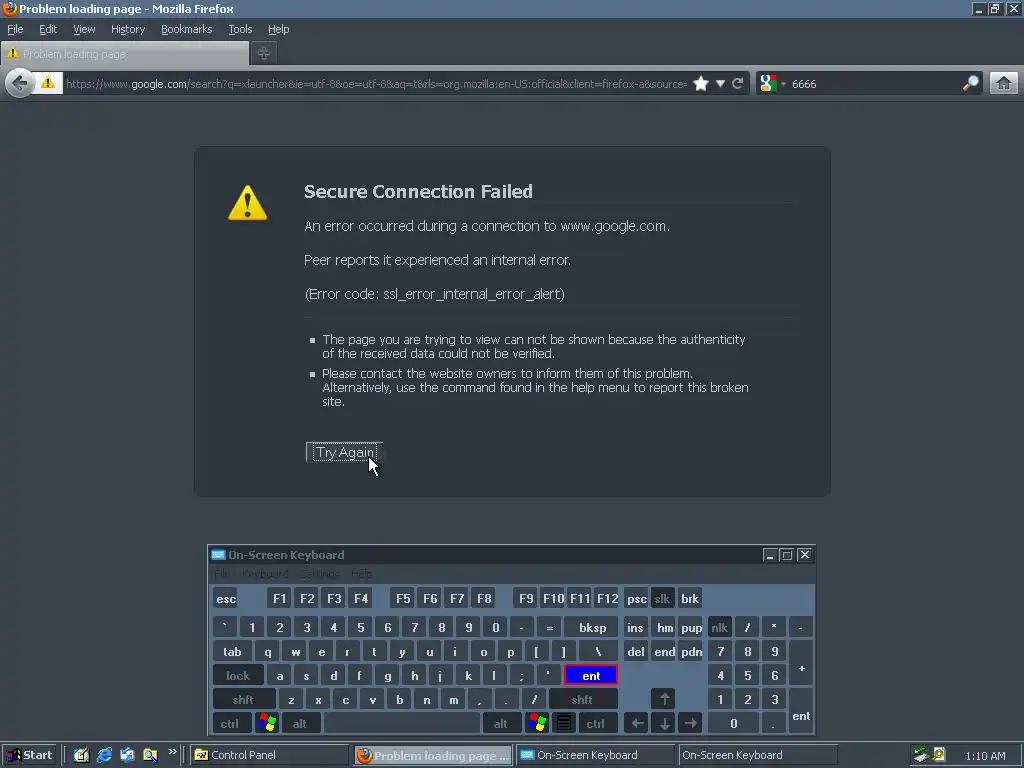Screen dimensions: 1024x768
Task: Open a new tab with plus button
Action: tap(264, 54)
